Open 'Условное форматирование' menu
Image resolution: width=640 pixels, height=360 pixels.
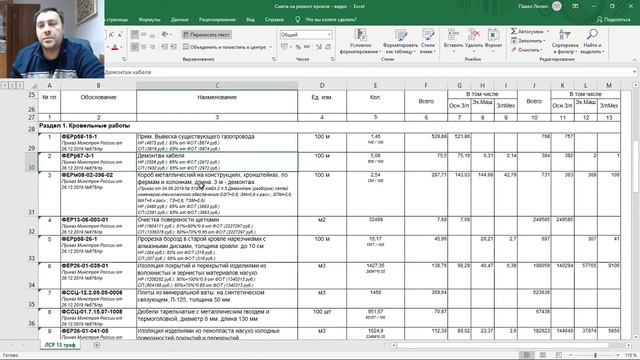tap(360, 42)
